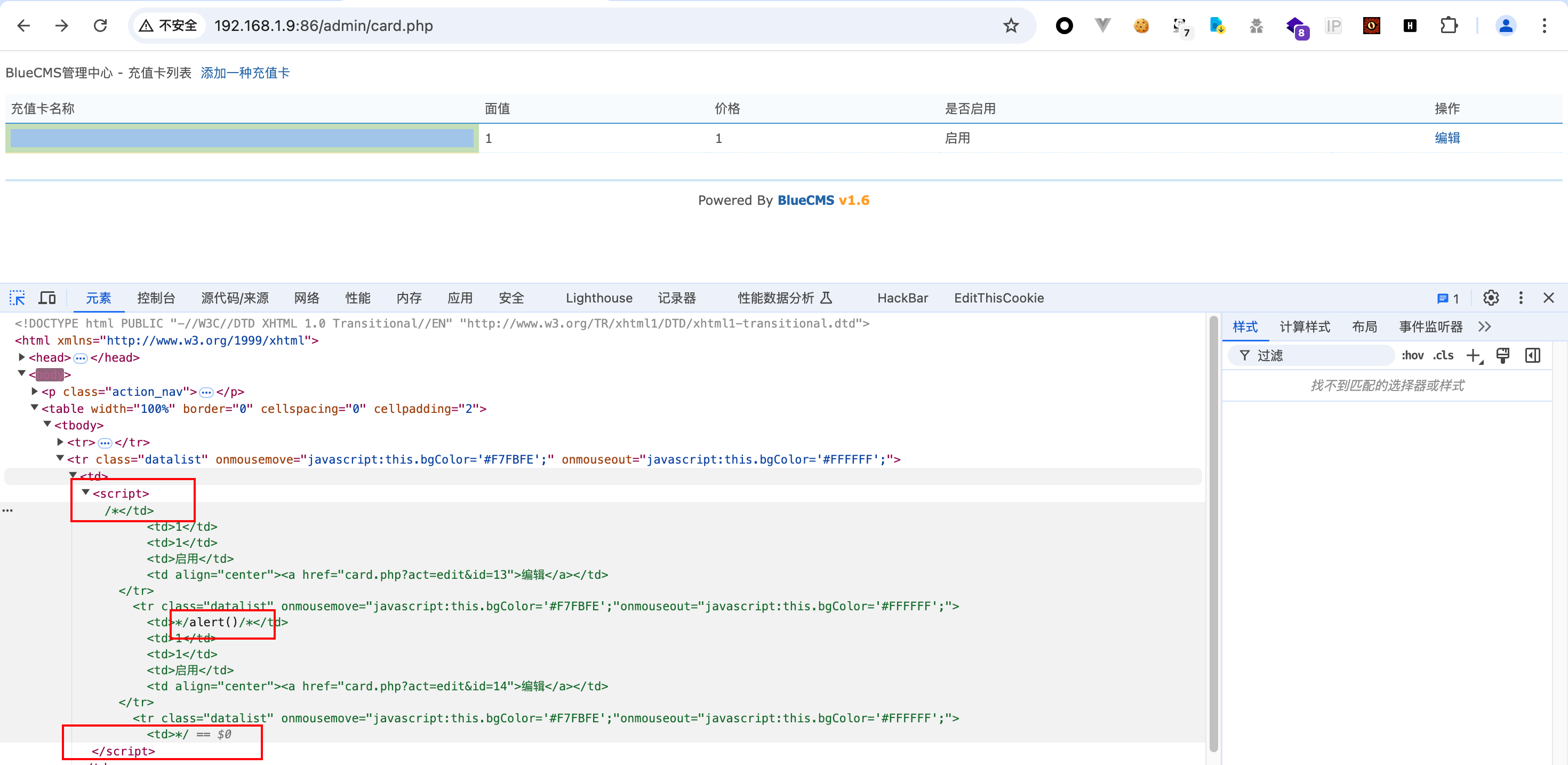Click the 过滤 styles filter field
1568x765 pixels.
[x=1312, y=356]
